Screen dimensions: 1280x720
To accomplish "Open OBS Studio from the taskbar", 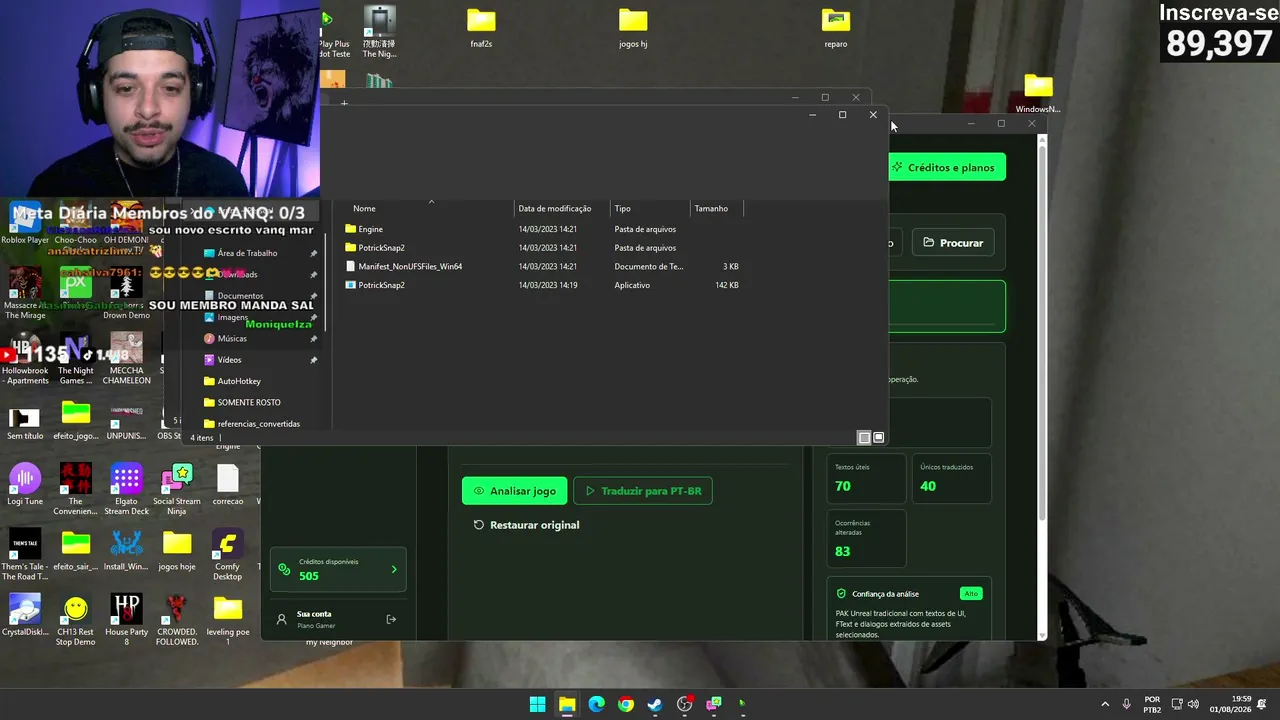I will click(x=685, y=704).
